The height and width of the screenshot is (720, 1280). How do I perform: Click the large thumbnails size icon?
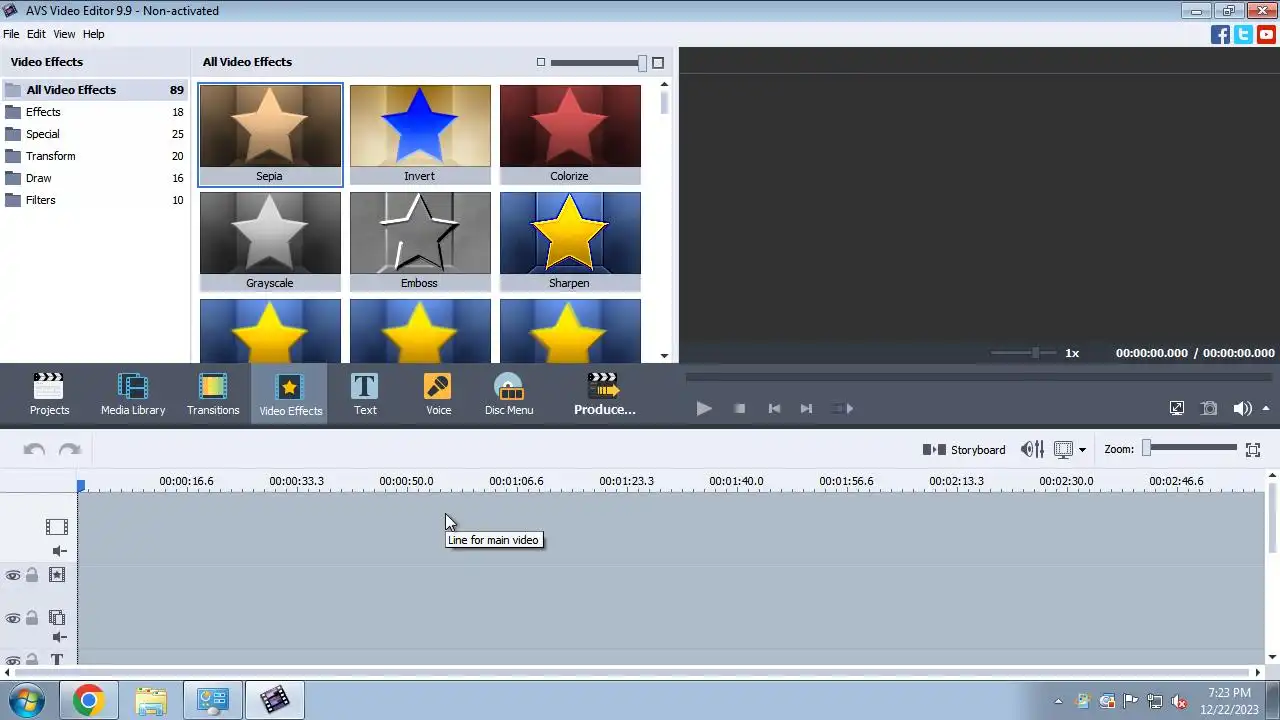[658, 62]
